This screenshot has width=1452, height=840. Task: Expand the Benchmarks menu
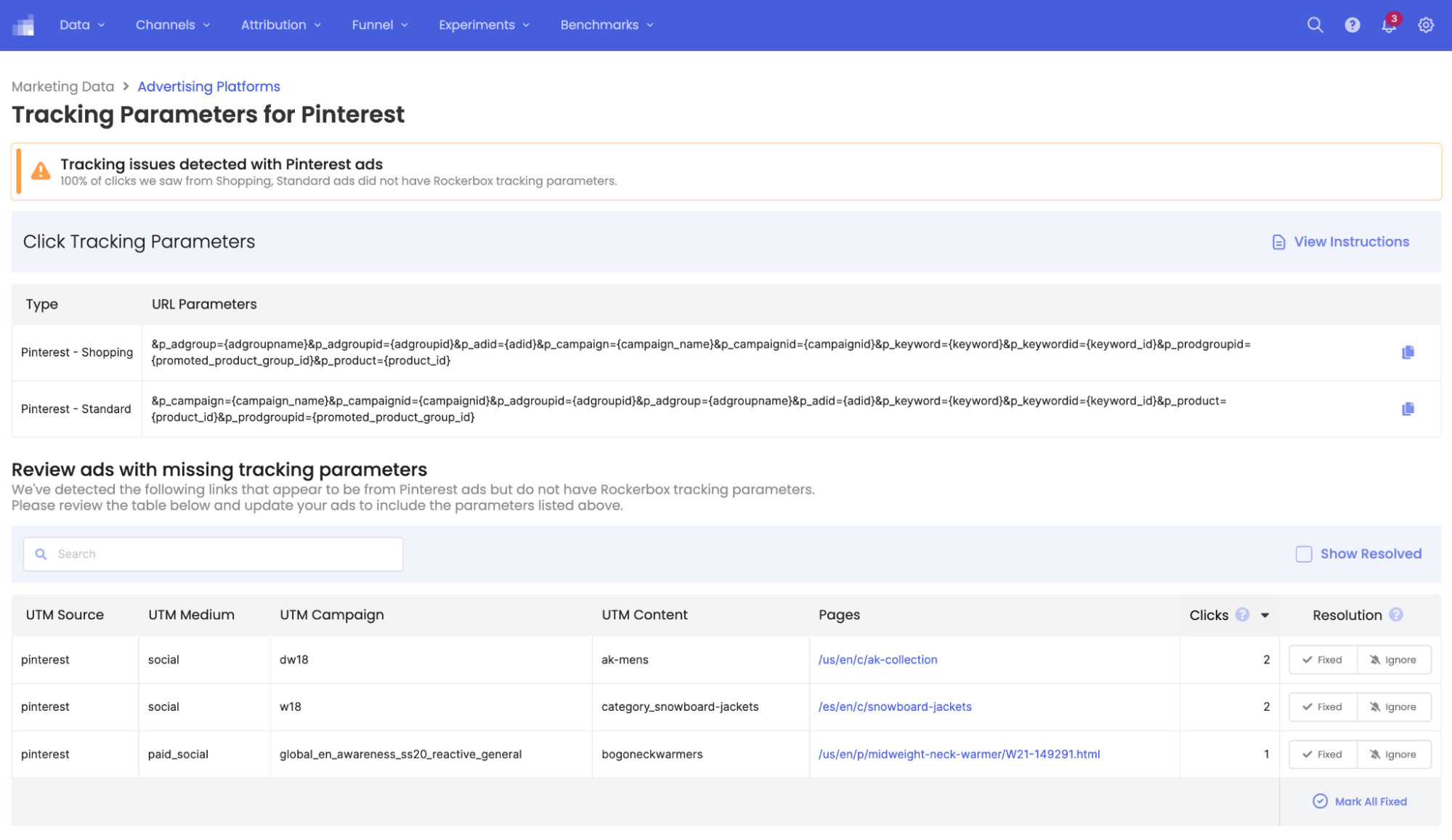click(x=607, y=25)
